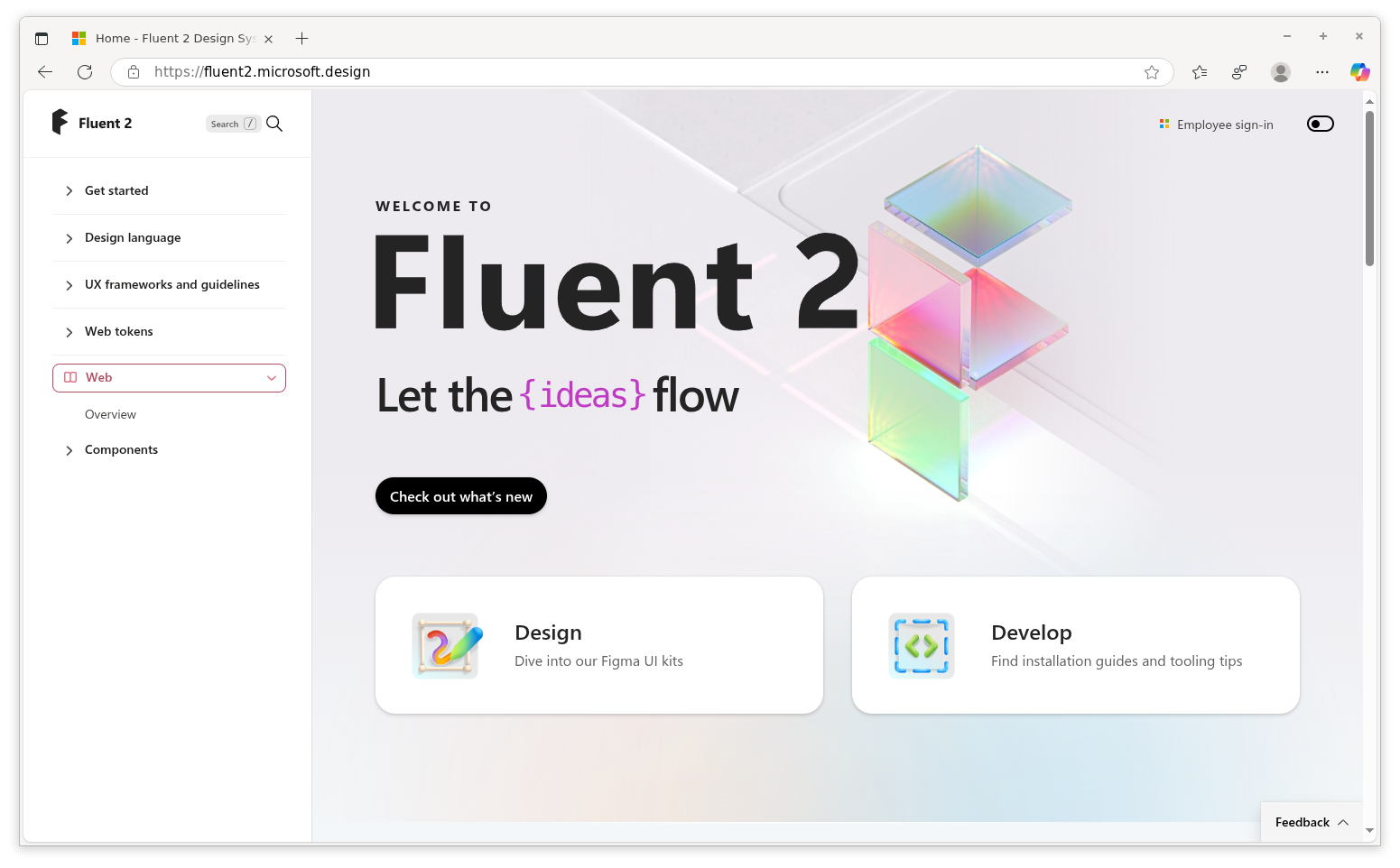
Task: Open browser Settings and more ellipsis
Action: tap(1322, 72)
